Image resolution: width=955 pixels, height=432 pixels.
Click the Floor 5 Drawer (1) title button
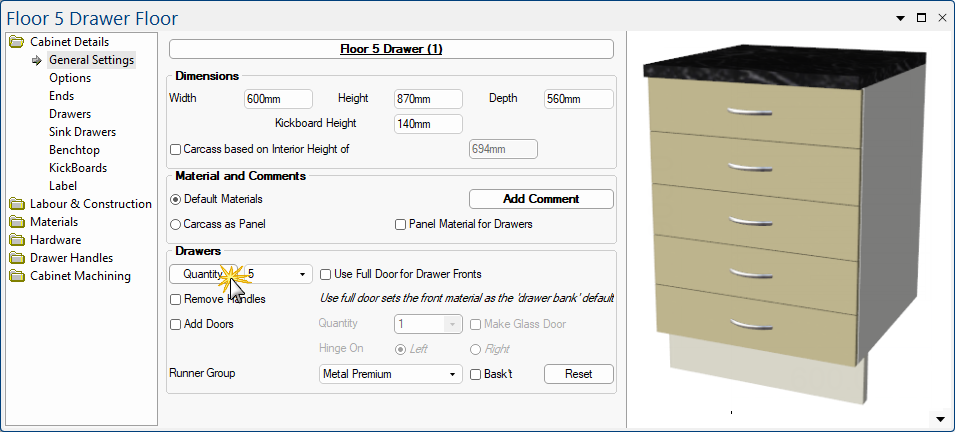coord(391,49)
